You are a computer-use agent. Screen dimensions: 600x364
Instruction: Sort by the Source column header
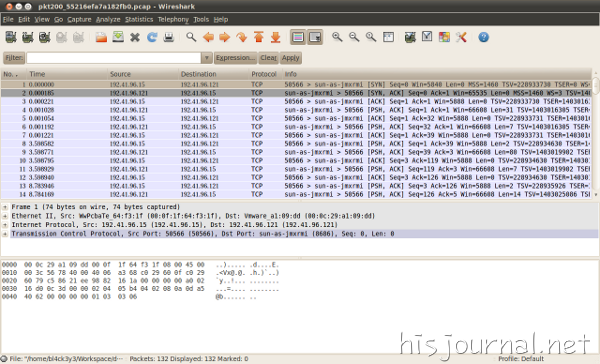coord(143,74)
